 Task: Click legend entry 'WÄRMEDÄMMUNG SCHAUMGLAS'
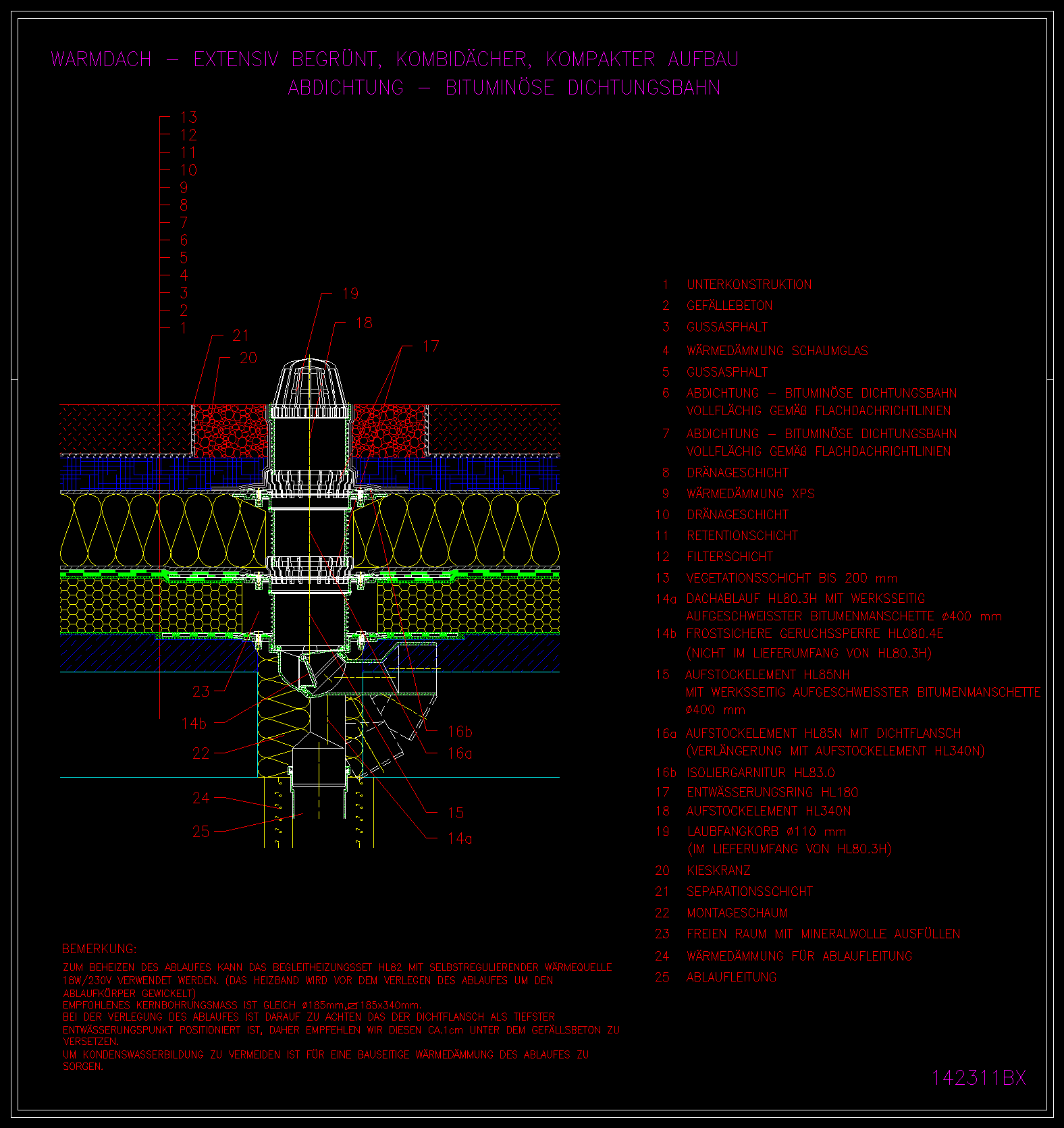point(777,351)
